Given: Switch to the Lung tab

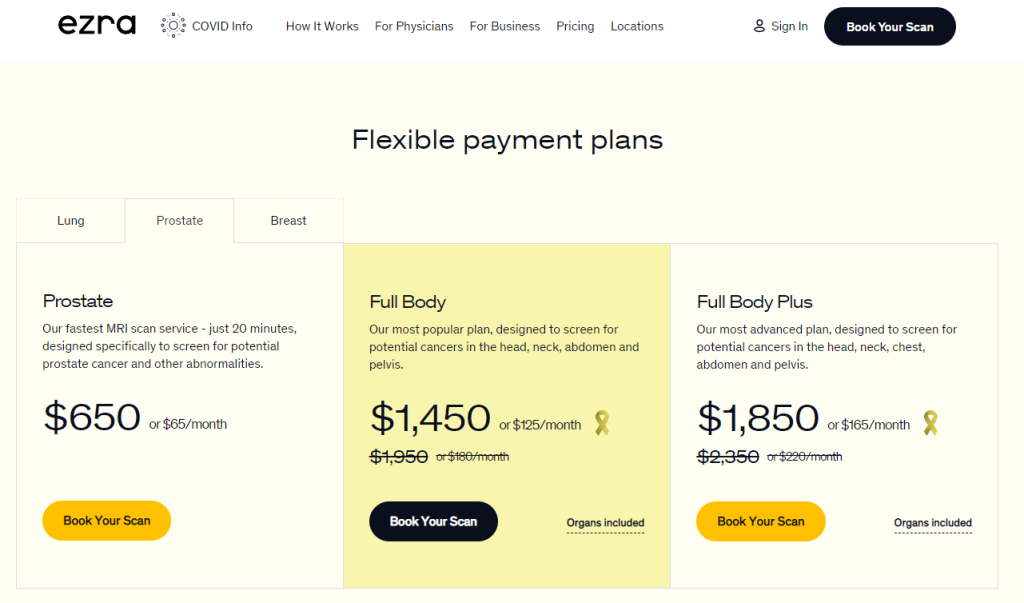Looking at the screenshot, I should 71,221.
